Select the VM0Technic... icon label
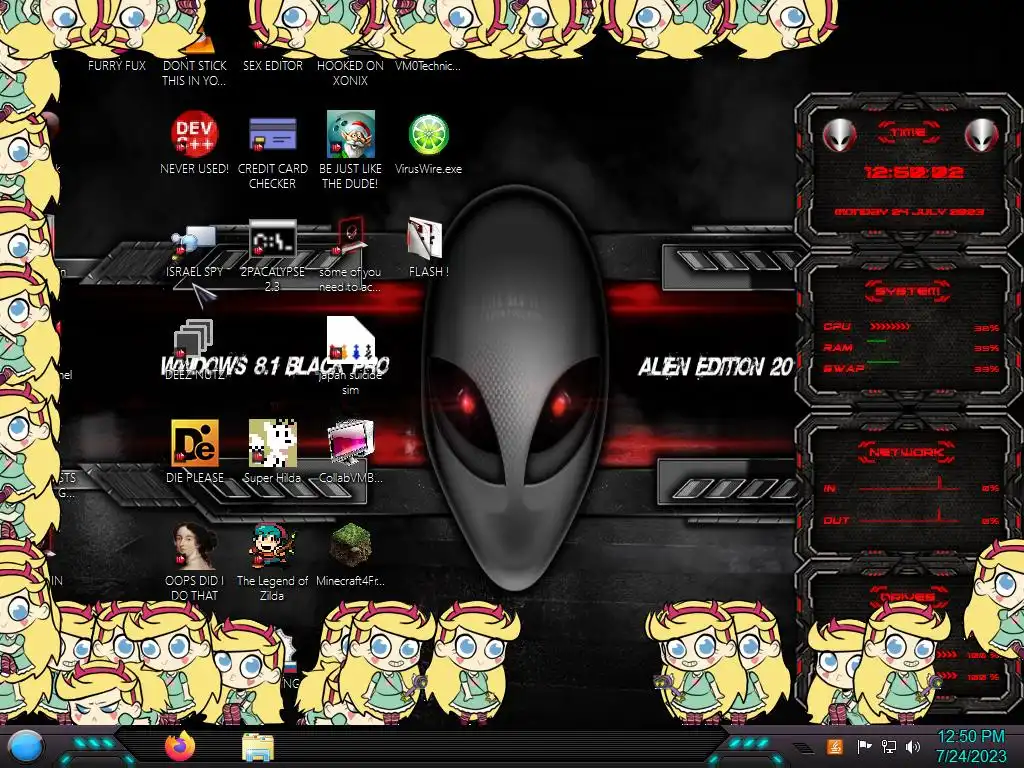 [428, 65]
